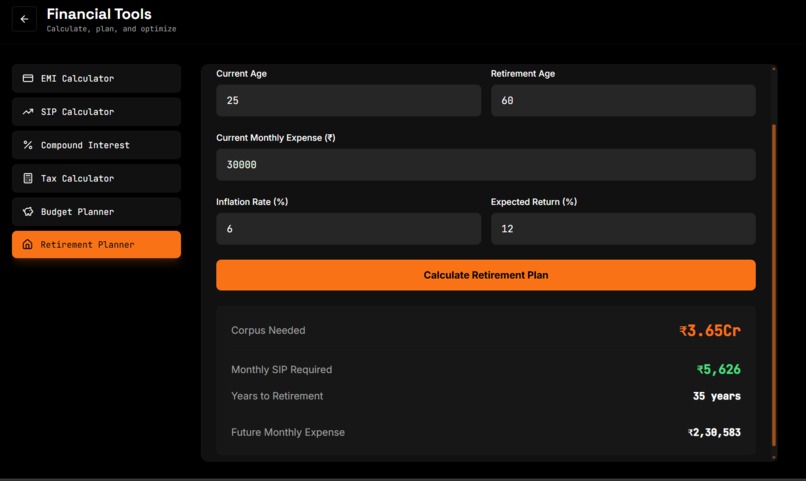806x481 pixels.
Task: Open the Budget Planner
Action: [97, 211]
